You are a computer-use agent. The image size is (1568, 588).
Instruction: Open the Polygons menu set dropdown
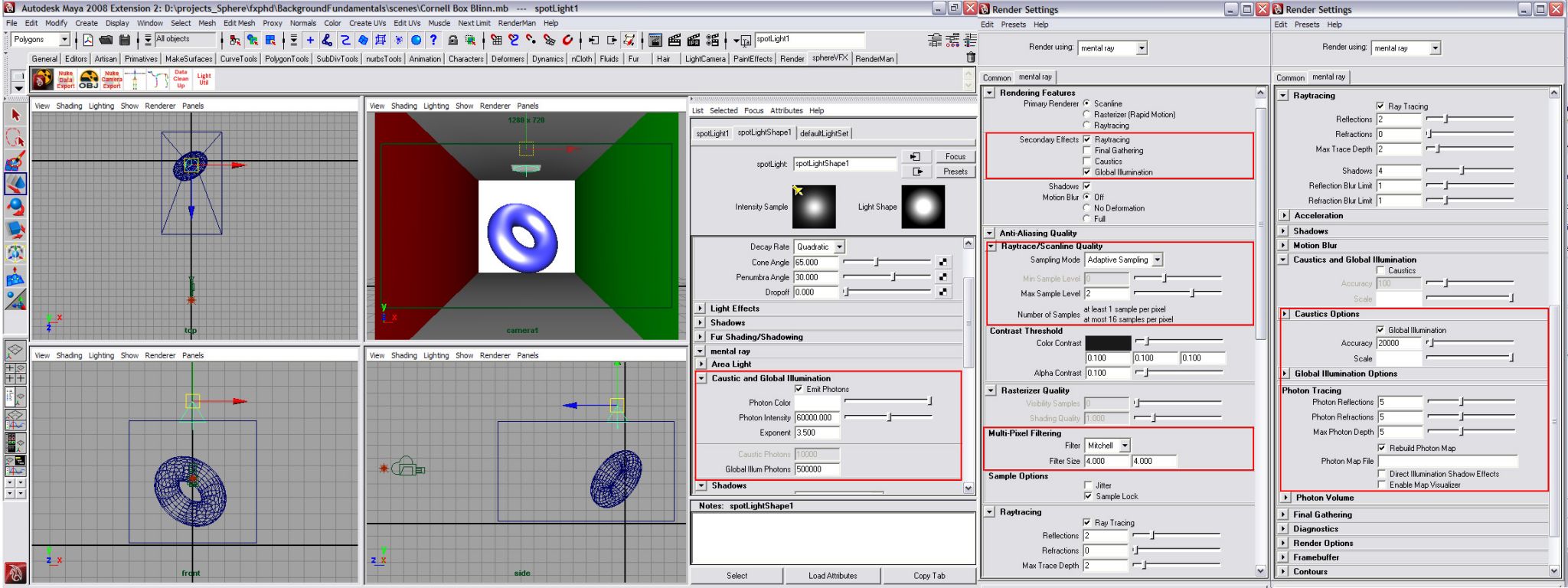tap(41, 40)
